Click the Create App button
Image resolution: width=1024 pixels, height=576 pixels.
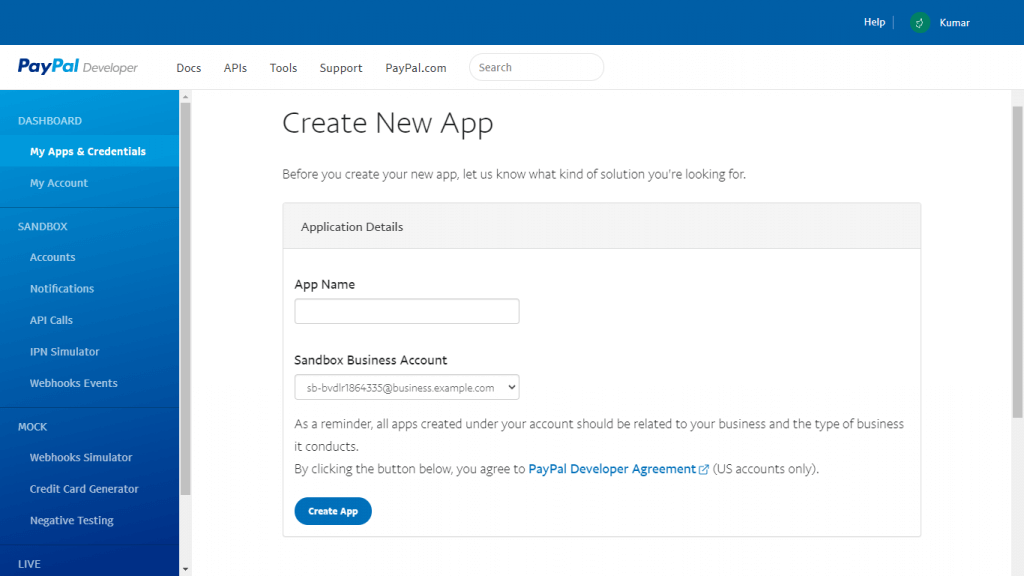tap(332, 511)
